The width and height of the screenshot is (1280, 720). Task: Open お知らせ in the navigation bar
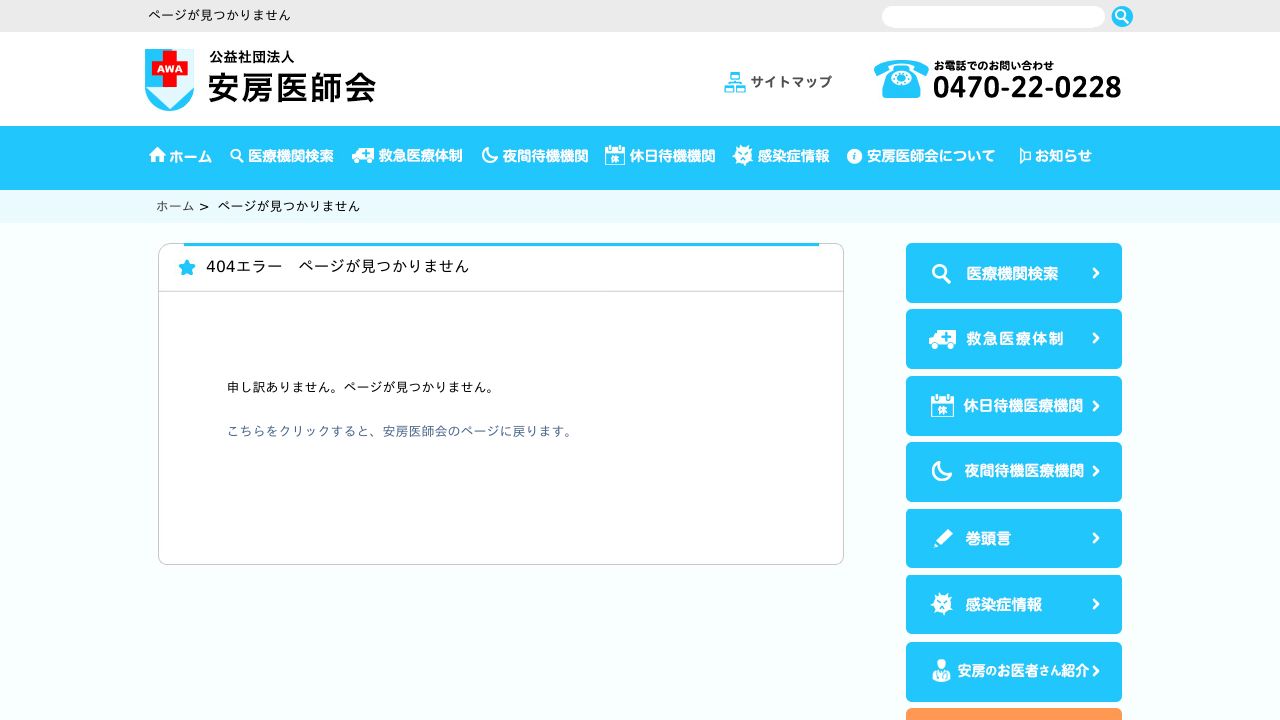pyautogui.click(x=1055, y=156)
